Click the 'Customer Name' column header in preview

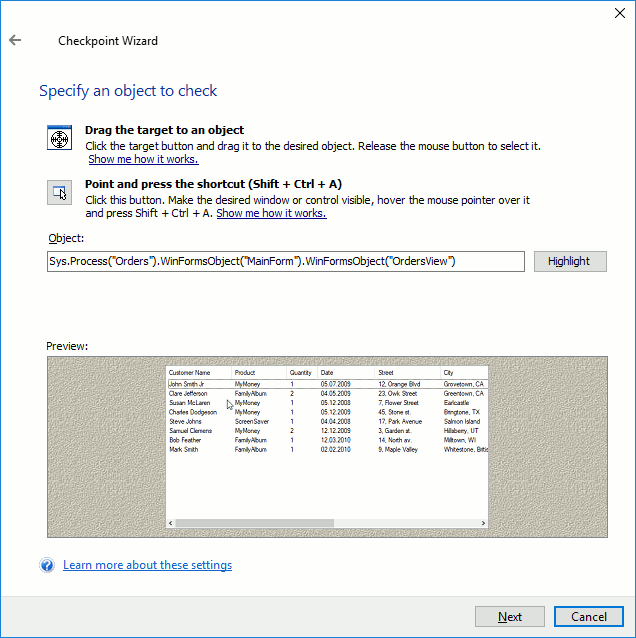click(199, 373)
